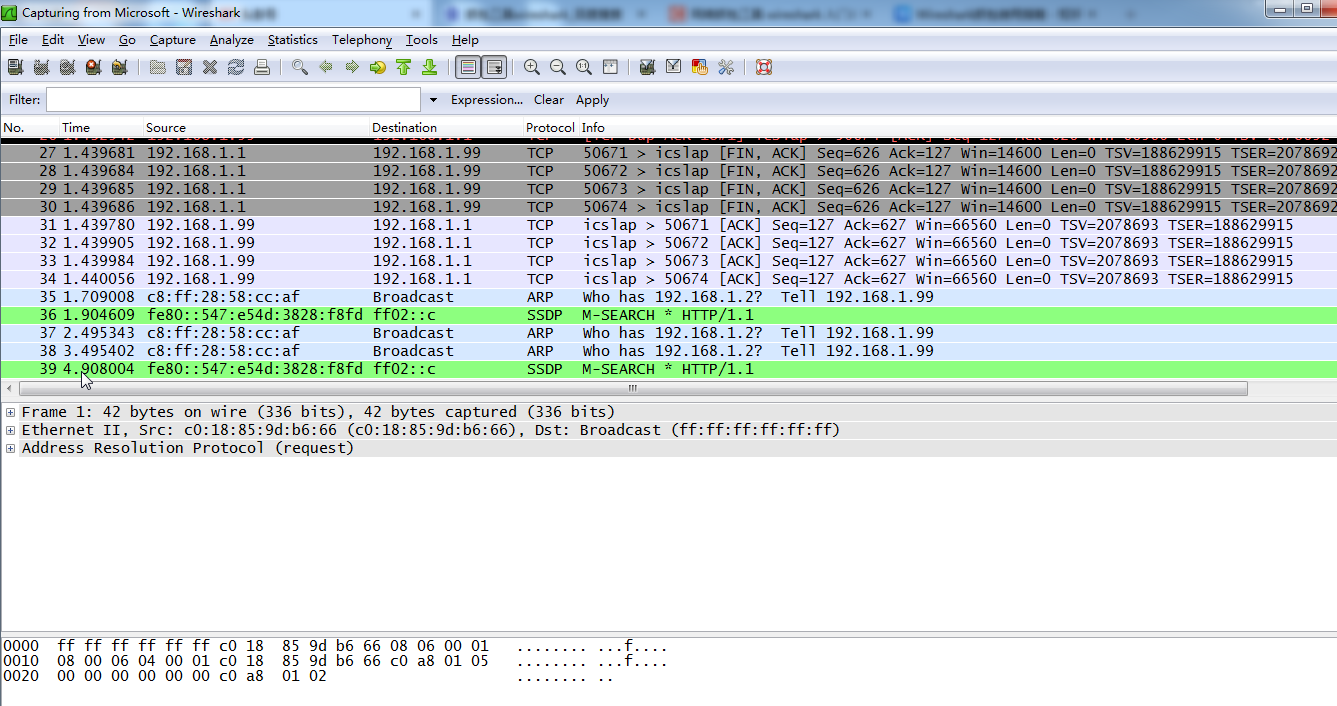
Task: Reset zoom to normal size 1:1
Action: click(x=584, y=67)
